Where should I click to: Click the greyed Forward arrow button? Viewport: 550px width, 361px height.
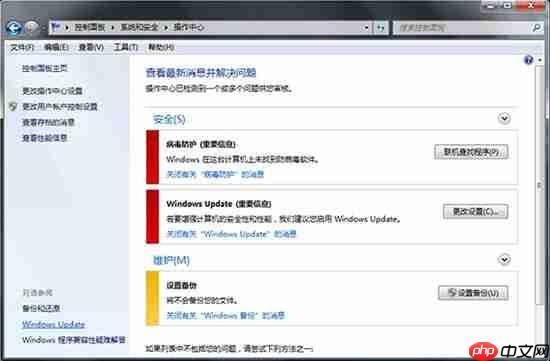(x=32, y=27)
